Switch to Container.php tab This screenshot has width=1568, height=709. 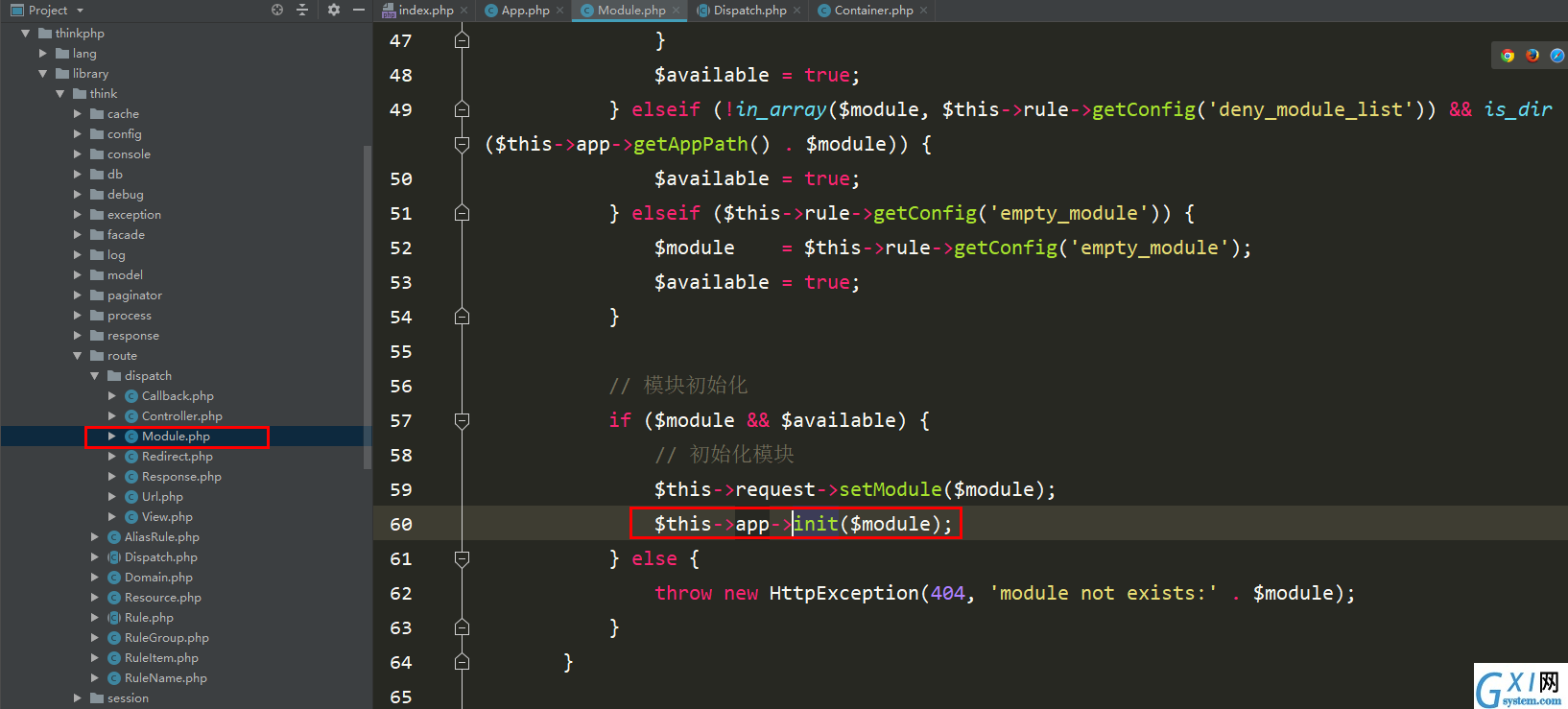(x=866, y=10)
